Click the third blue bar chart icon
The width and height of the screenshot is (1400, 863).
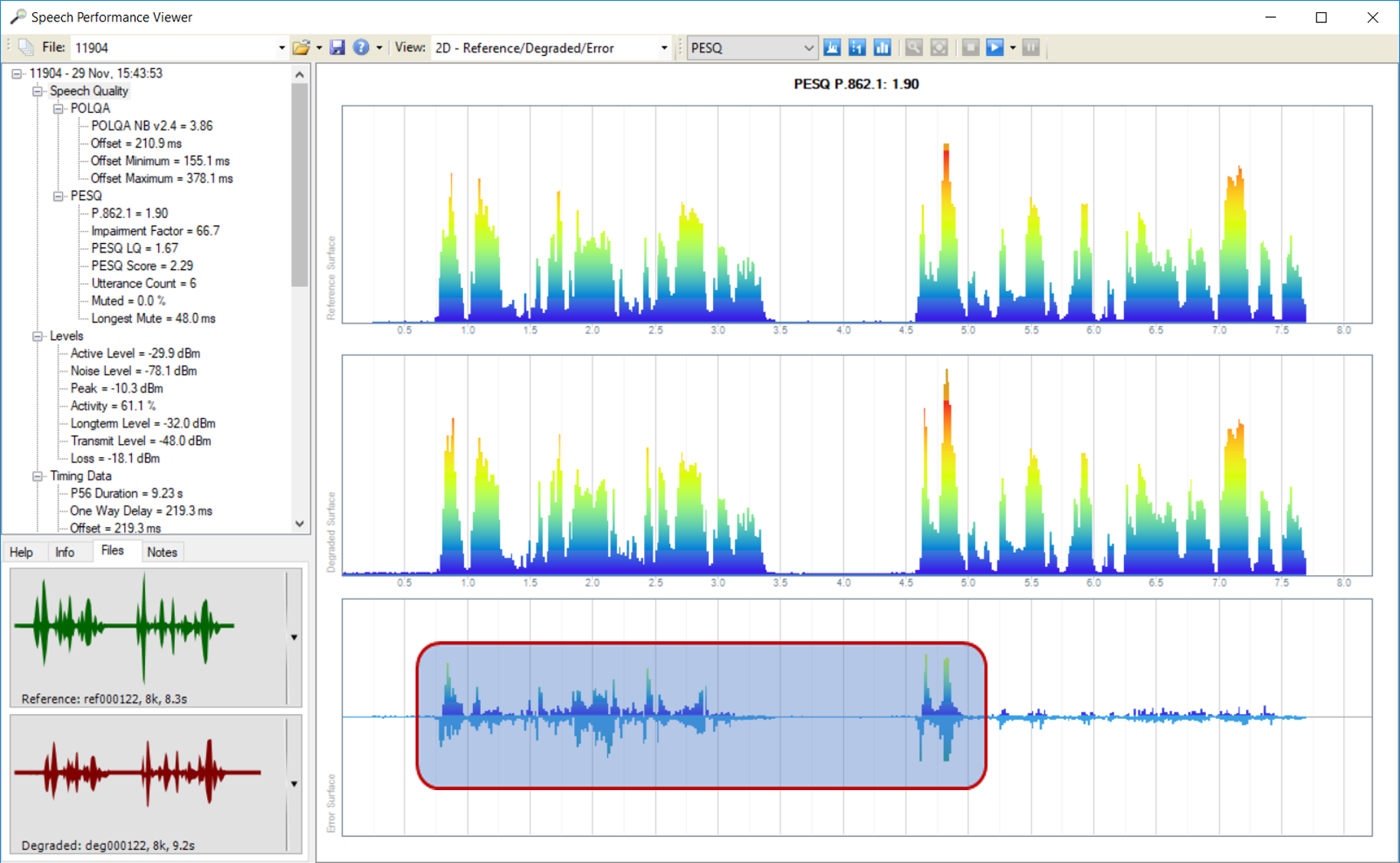coord(882,48)
